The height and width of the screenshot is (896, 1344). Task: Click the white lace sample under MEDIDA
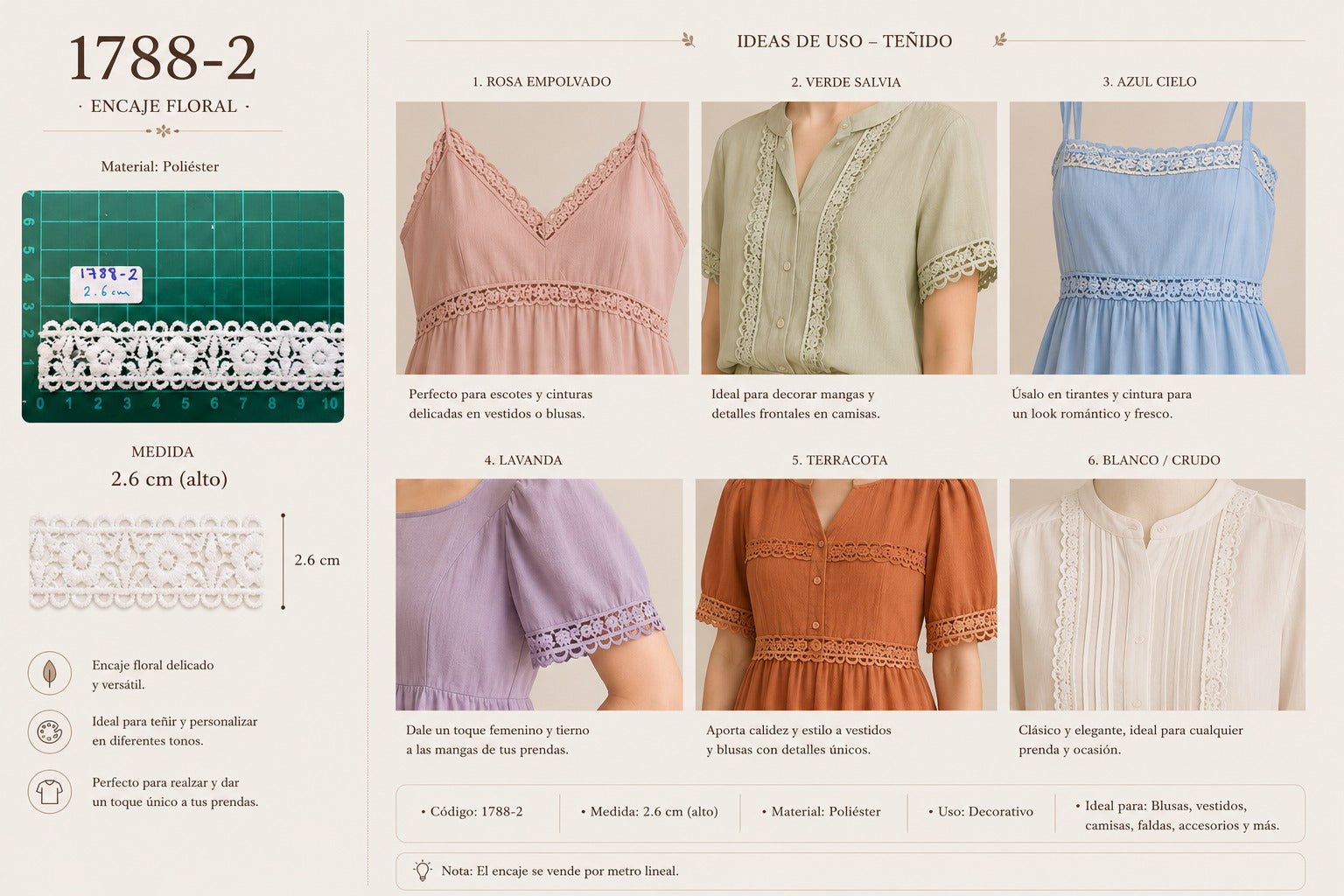[146, 562]
